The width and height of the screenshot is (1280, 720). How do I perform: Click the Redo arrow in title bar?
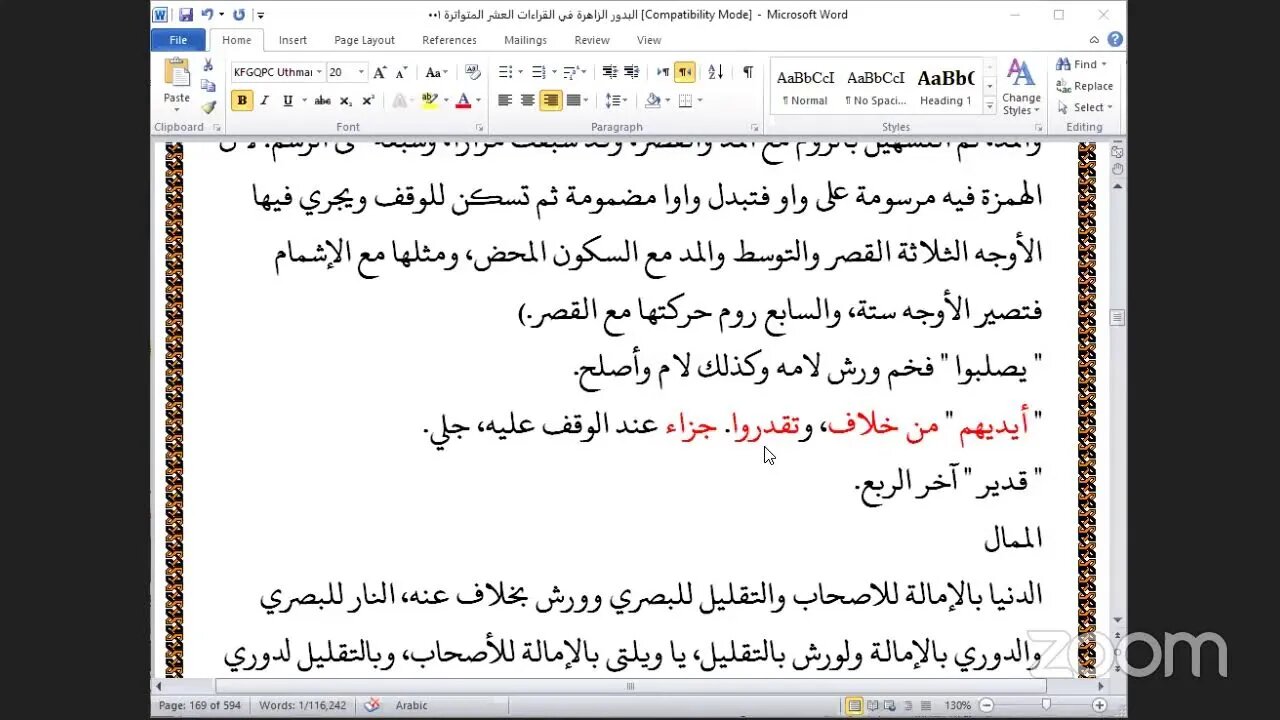tap(238, 15)
